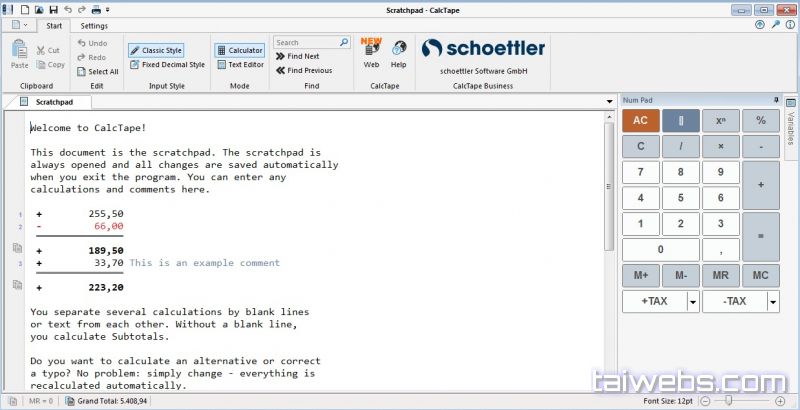This screenshot has width=800, height=410.
Task: Adjust the font size zoom slider
Action: [729, 401]
